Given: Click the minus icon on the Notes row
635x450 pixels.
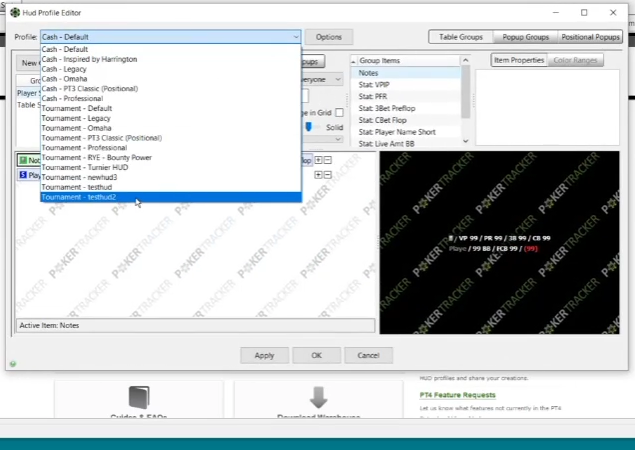Looking at the screenshot, I should [x=328, y=160].
